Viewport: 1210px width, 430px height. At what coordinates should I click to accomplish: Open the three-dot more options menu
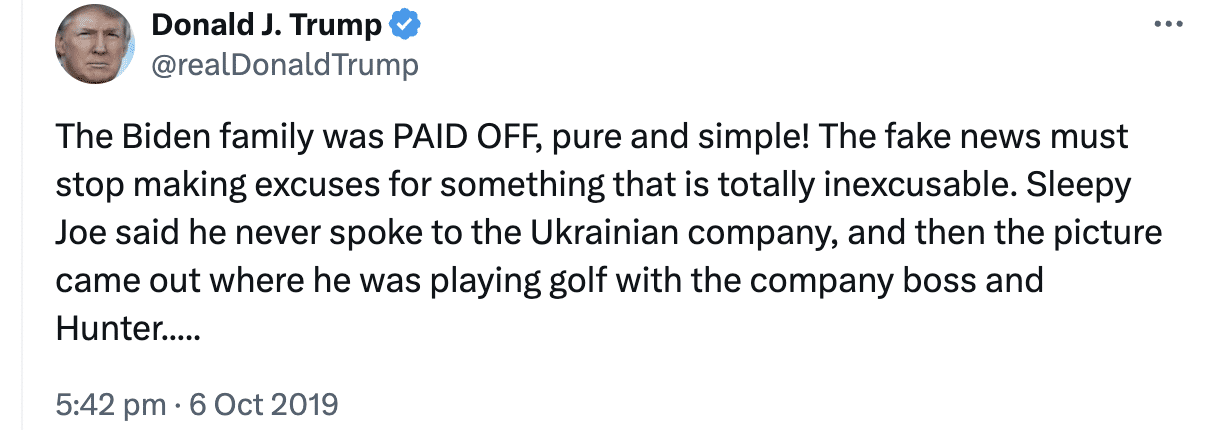(1167, 25)
